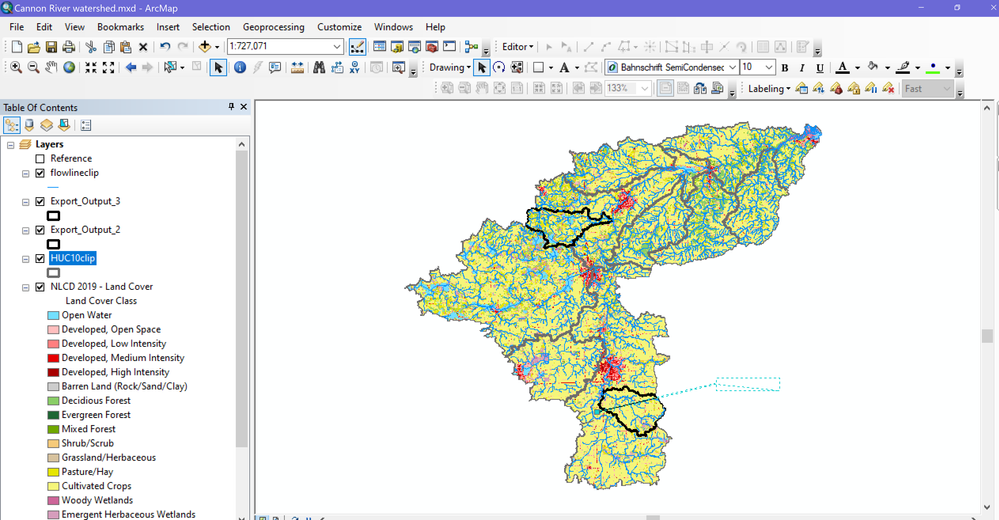Collapse the Export_Output_3 layer tree
Image resolution: width=999 pixels, height=520 pixels.
pos(26,202)
